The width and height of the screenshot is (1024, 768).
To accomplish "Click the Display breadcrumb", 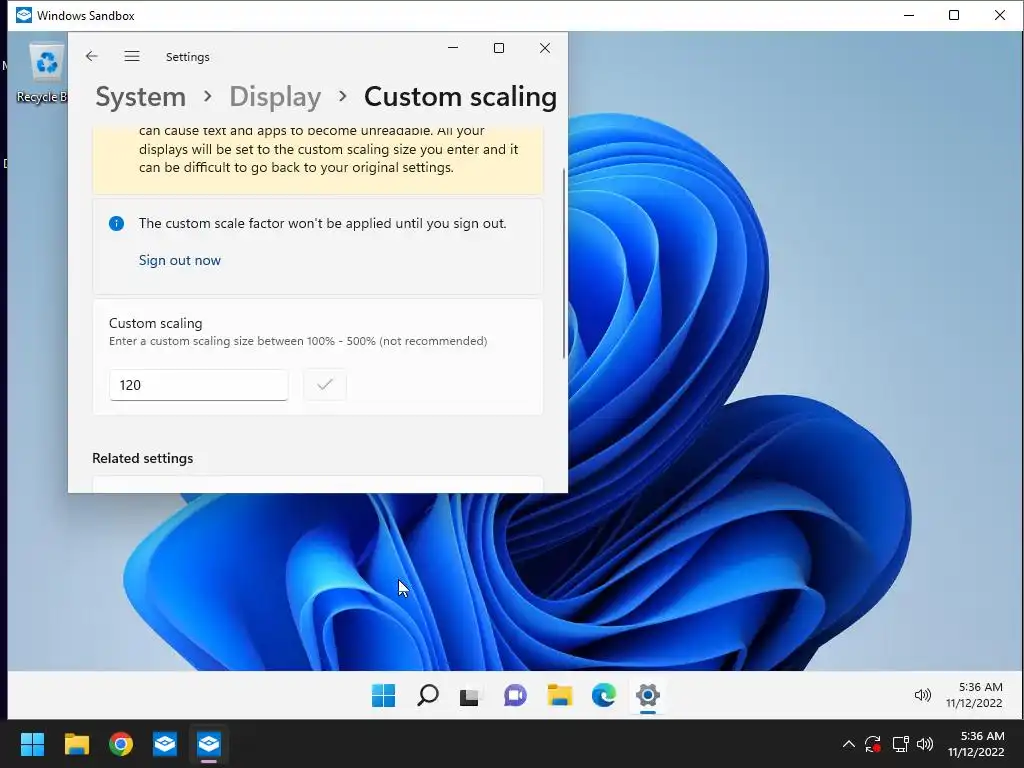I will tap(275, 97).
